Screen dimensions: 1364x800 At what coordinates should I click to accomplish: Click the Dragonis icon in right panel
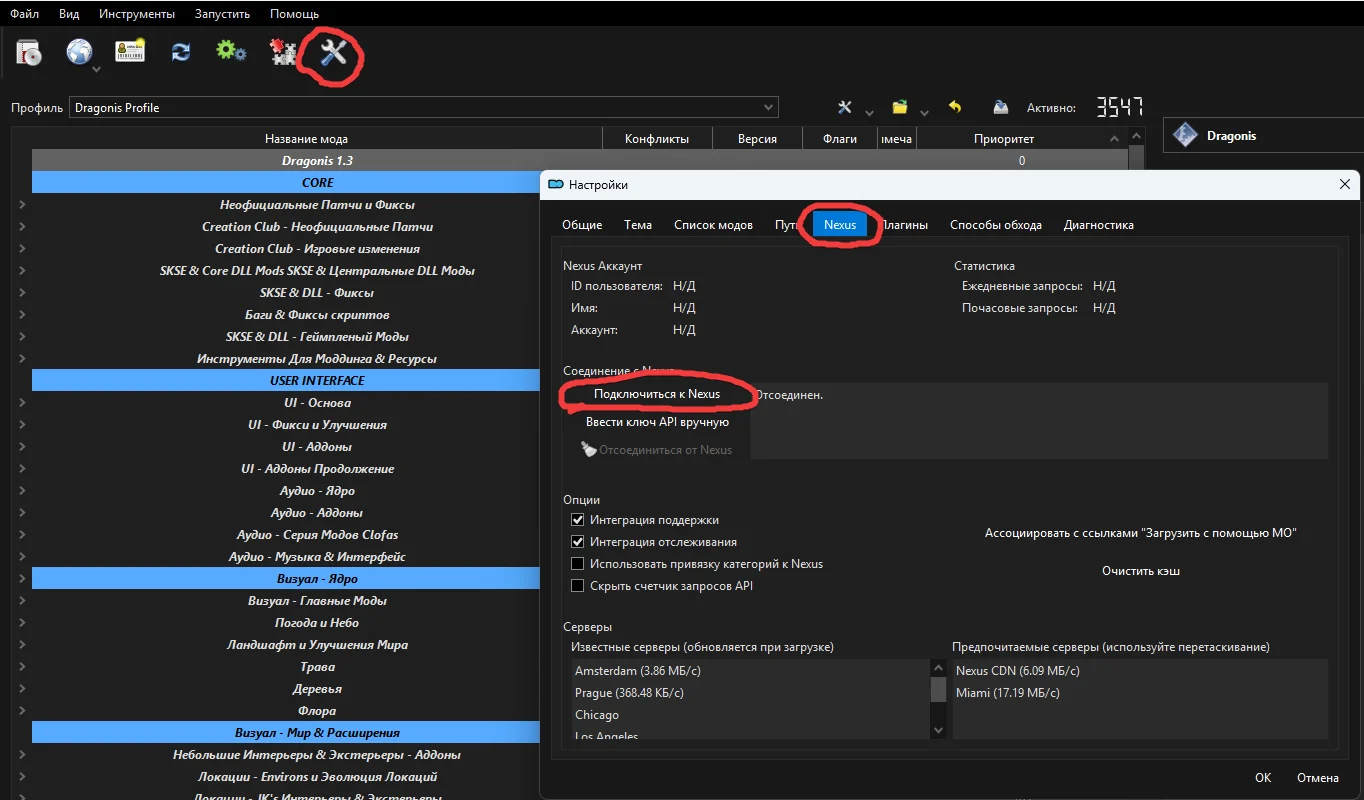click(x=1185, y=135)
